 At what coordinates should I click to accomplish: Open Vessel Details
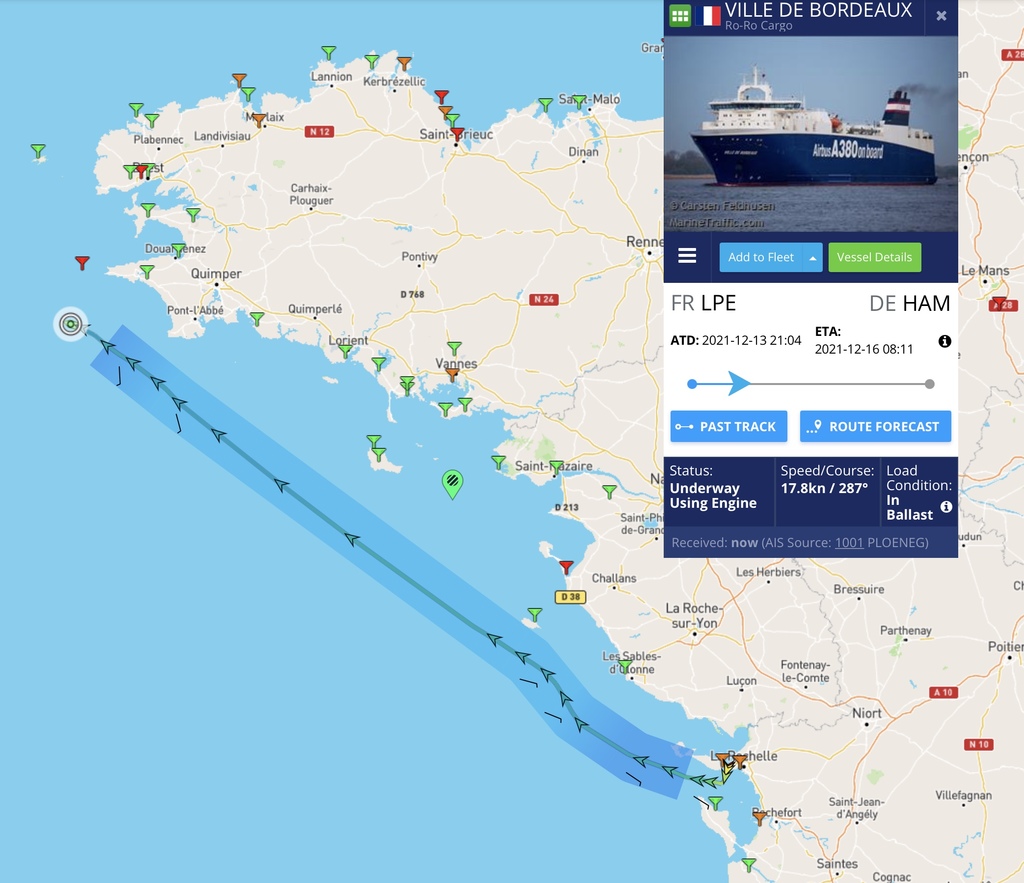pyautogui.click(x=874, y=257)
